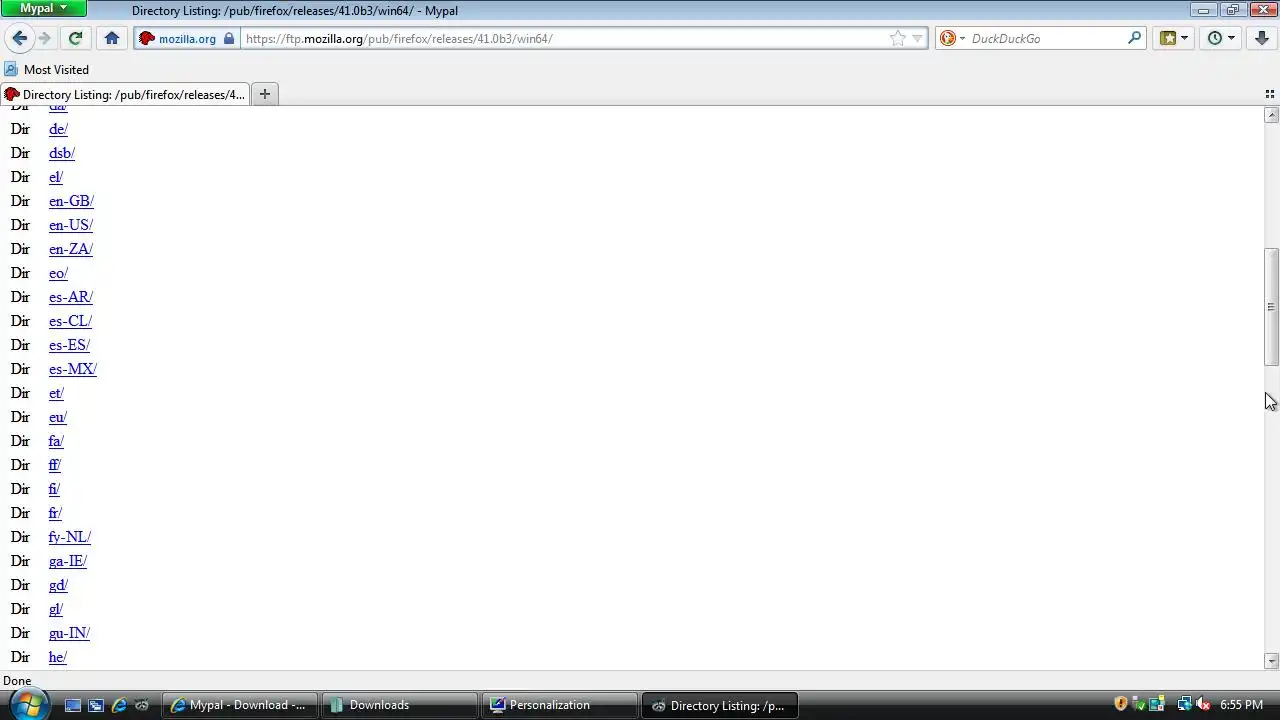Switch to Downloads taskbar window
The image size is (1280, 720).
[399, 705]
